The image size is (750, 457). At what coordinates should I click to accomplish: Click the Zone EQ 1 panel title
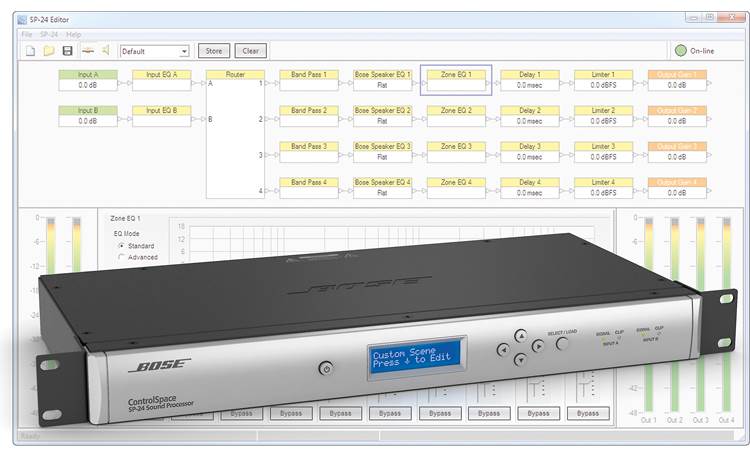[125, 218]
